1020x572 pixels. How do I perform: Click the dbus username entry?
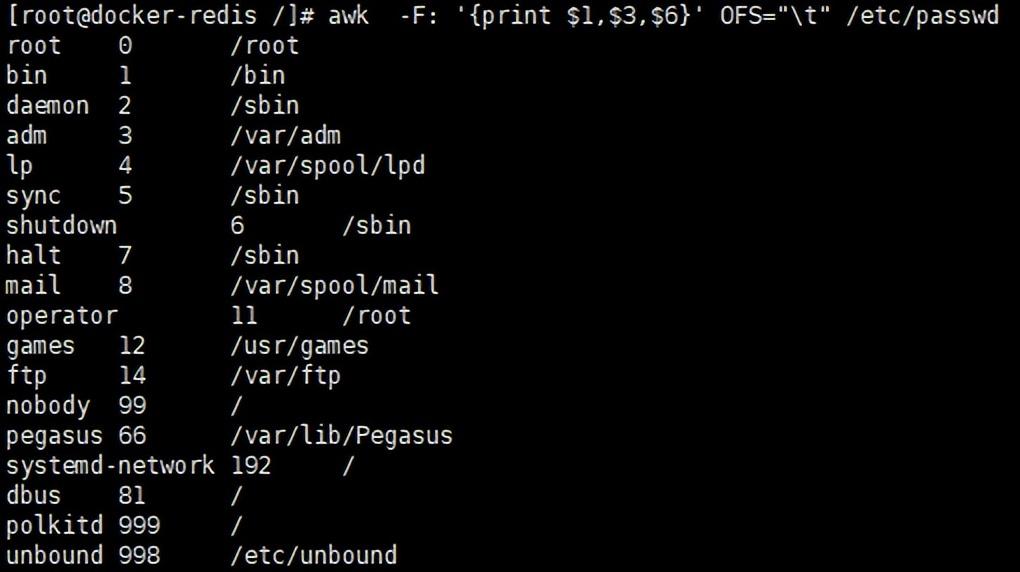tap(33, 496)
